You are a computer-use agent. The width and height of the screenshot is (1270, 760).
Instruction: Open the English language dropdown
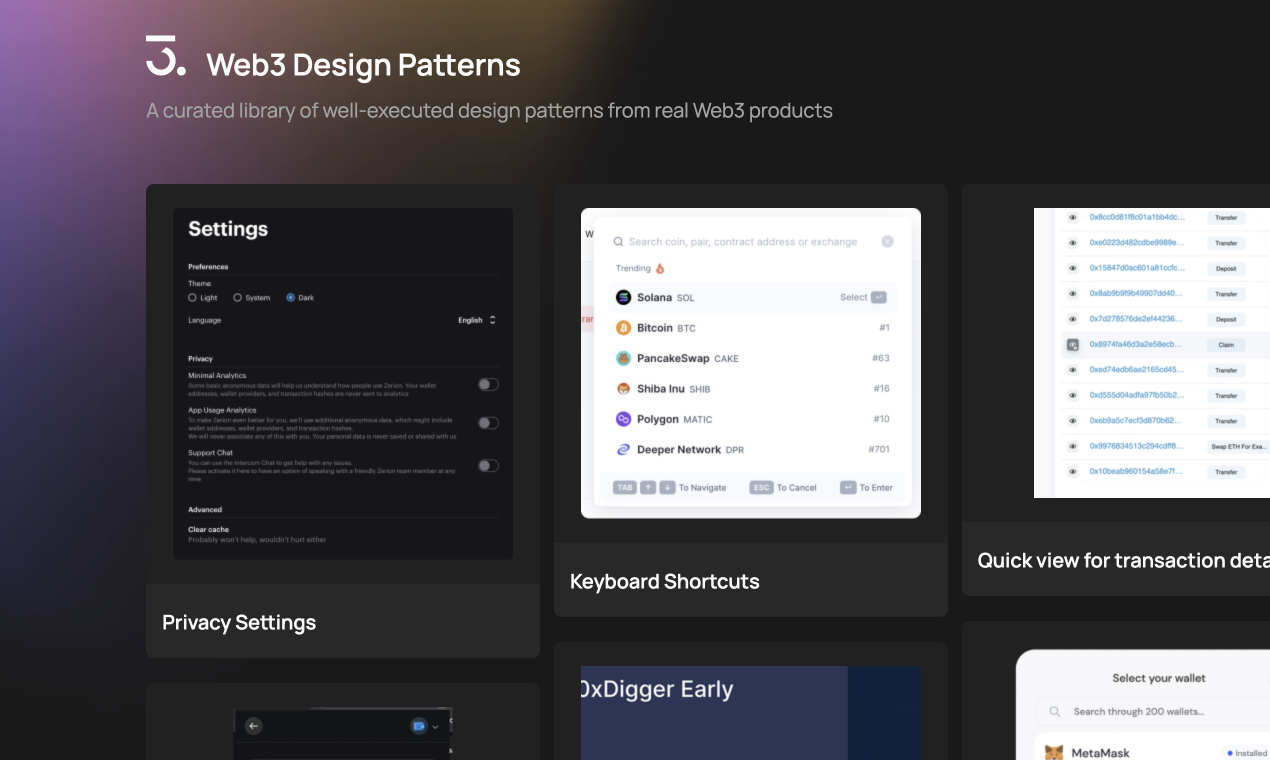coord(477,320)
